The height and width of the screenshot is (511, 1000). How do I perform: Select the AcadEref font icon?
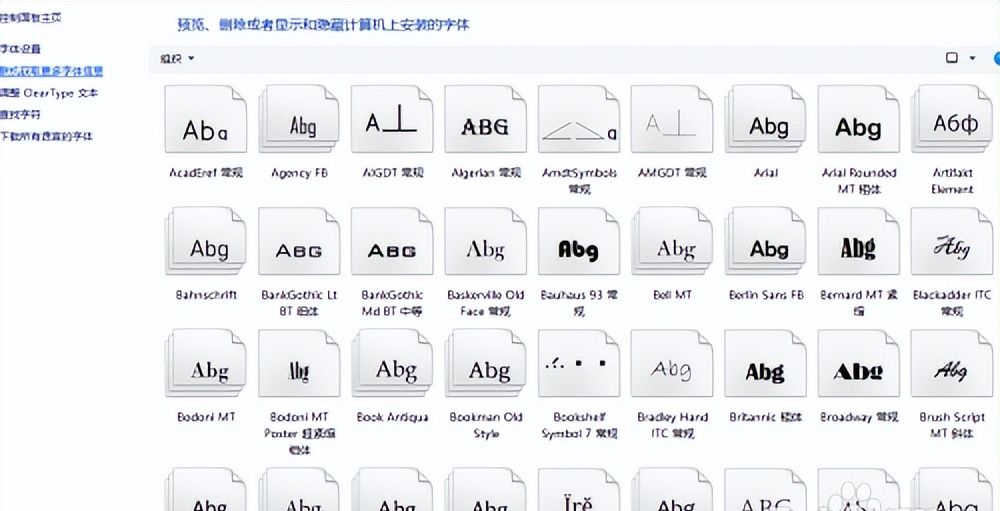pos(205,119)
